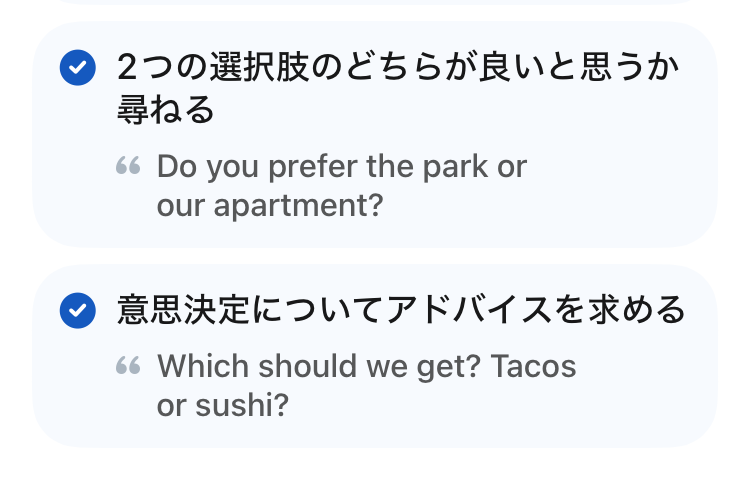750x482 pixels.
Task: Click the word "Tacos" in the example
Action: coord(533,366)
